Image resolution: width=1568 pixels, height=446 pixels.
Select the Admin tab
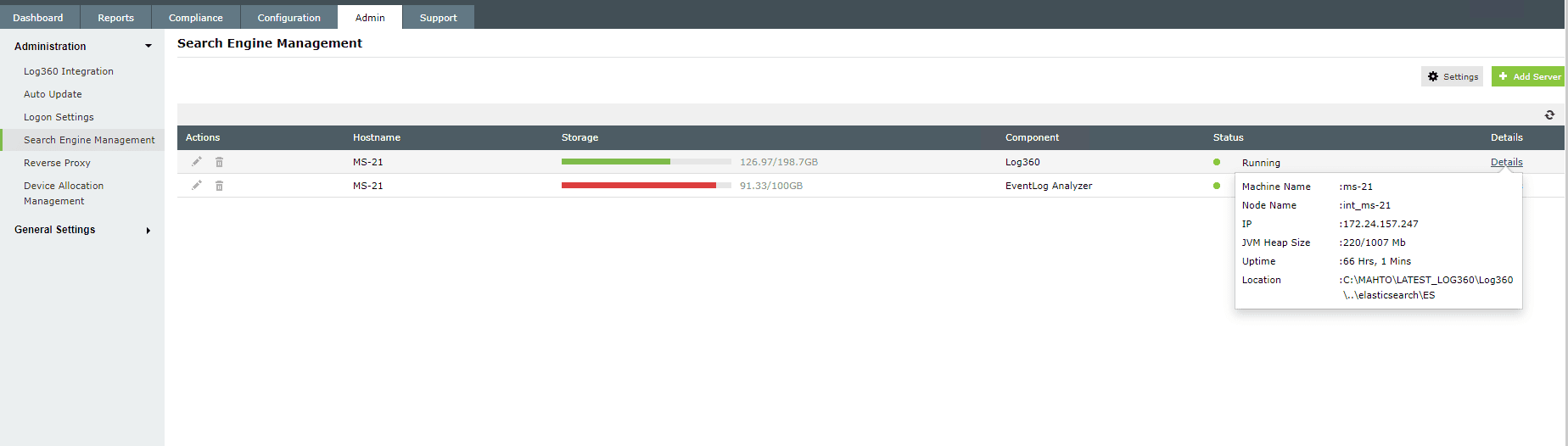[x=370, y=17]
